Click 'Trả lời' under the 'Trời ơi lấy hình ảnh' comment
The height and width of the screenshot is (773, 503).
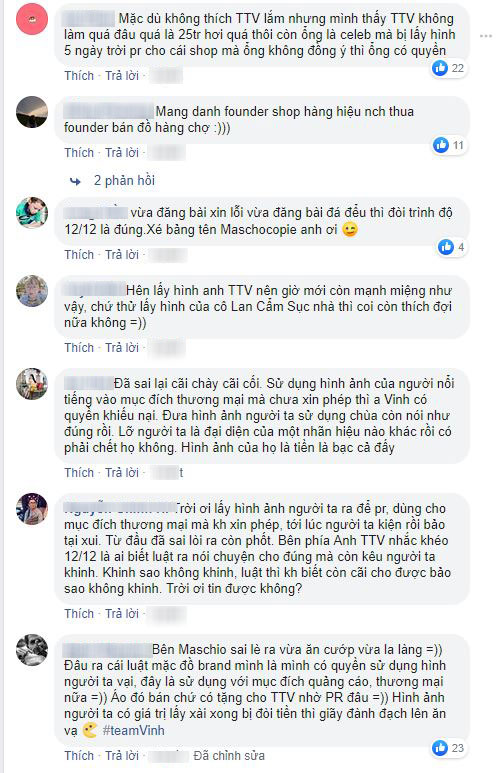click(x=122, y=613)
